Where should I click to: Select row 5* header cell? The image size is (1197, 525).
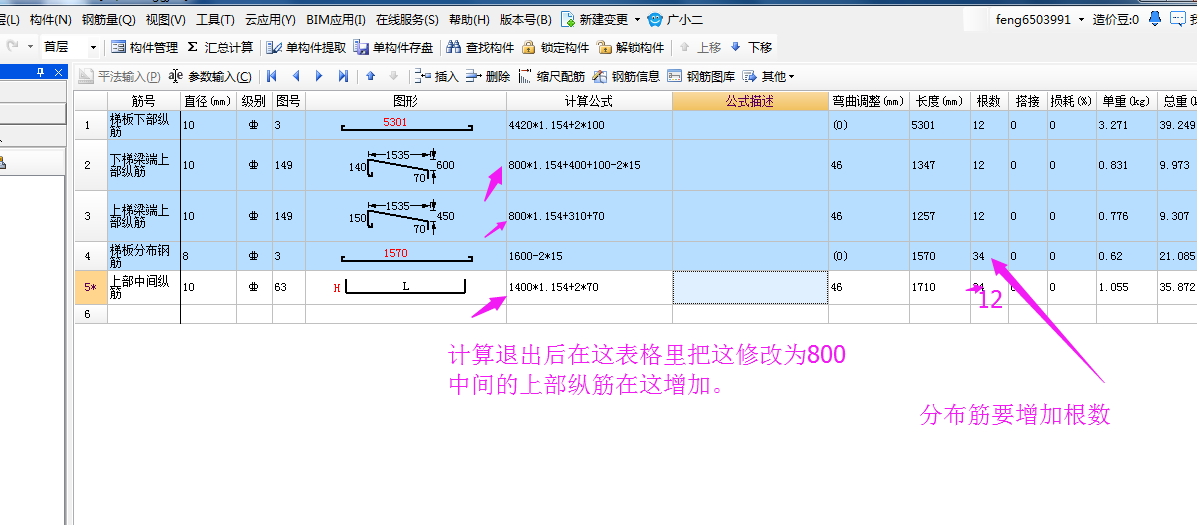pos(91,288)
